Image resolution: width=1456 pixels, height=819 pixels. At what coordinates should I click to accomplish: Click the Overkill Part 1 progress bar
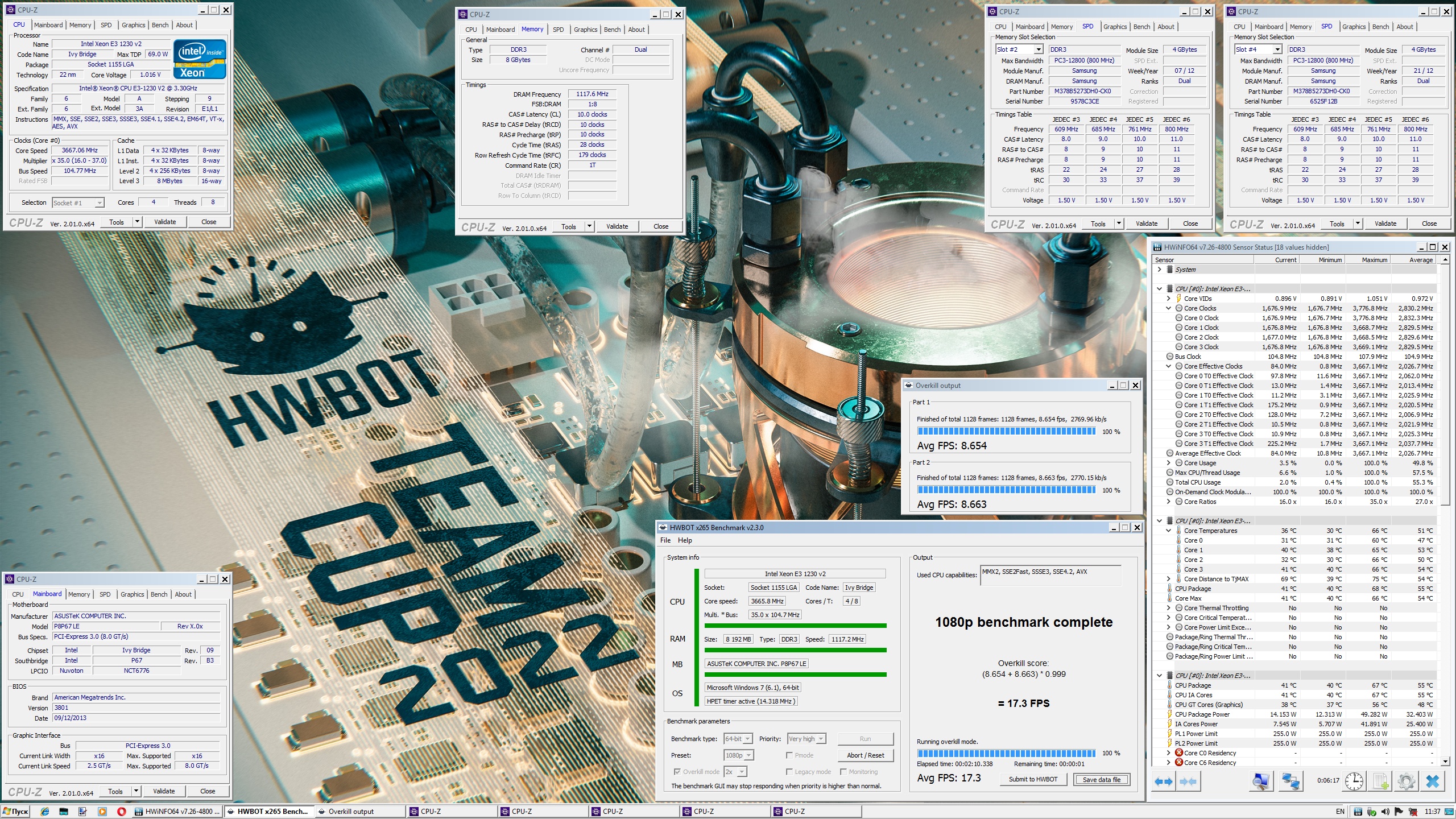pos(1006,432)
